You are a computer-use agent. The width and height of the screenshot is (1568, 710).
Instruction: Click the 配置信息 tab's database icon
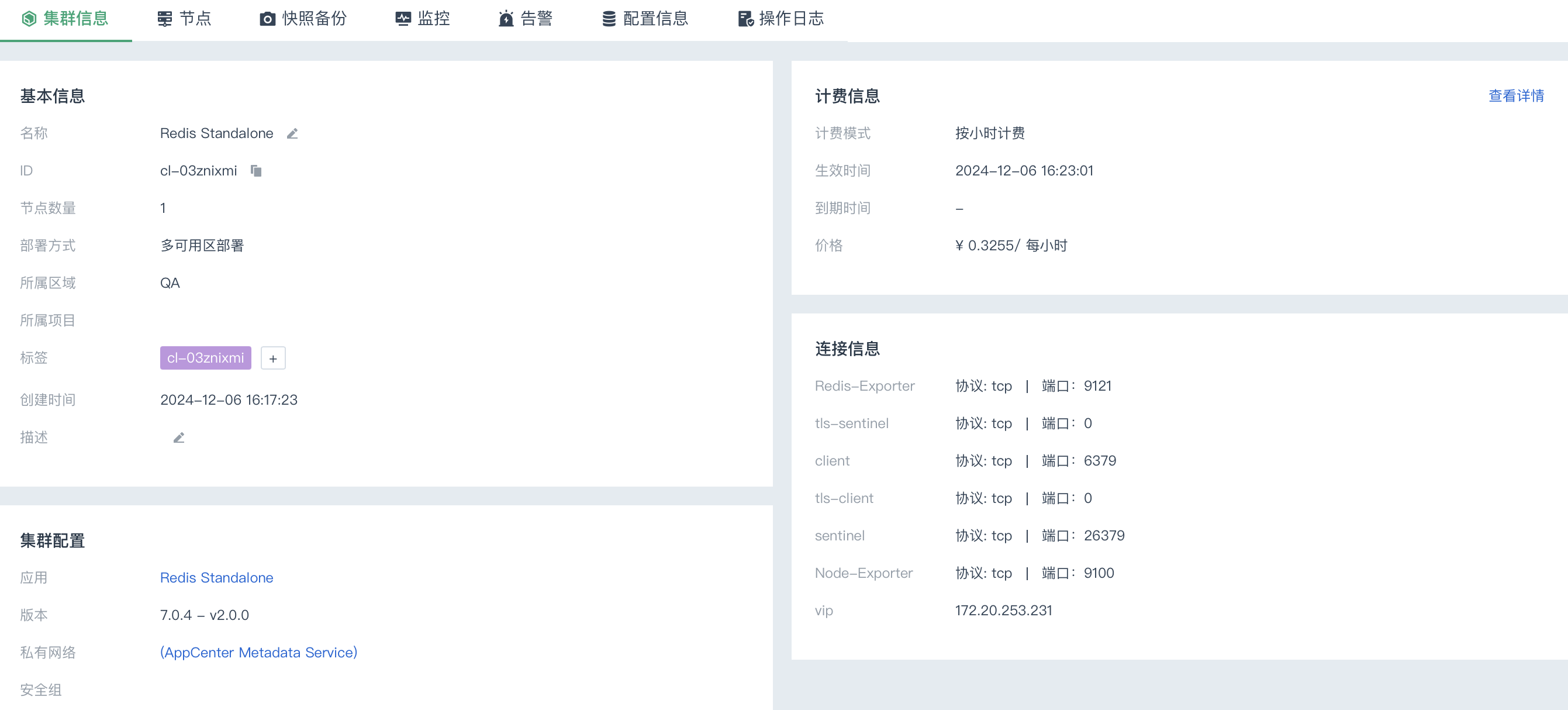click(609, 19)
